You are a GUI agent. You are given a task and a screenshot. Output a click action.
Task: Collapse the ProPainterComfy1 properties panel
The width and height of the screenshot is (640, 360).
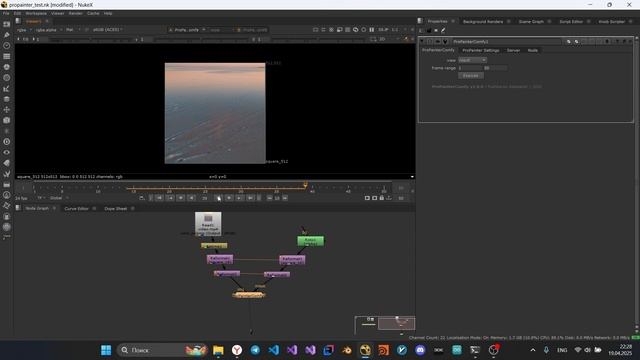[422, 42]
